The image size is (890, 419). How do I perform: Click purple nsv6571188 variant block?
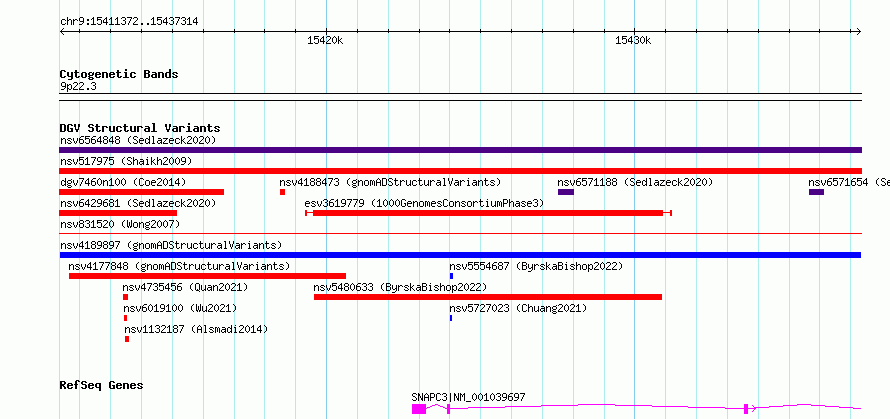[x=566, y=192]
